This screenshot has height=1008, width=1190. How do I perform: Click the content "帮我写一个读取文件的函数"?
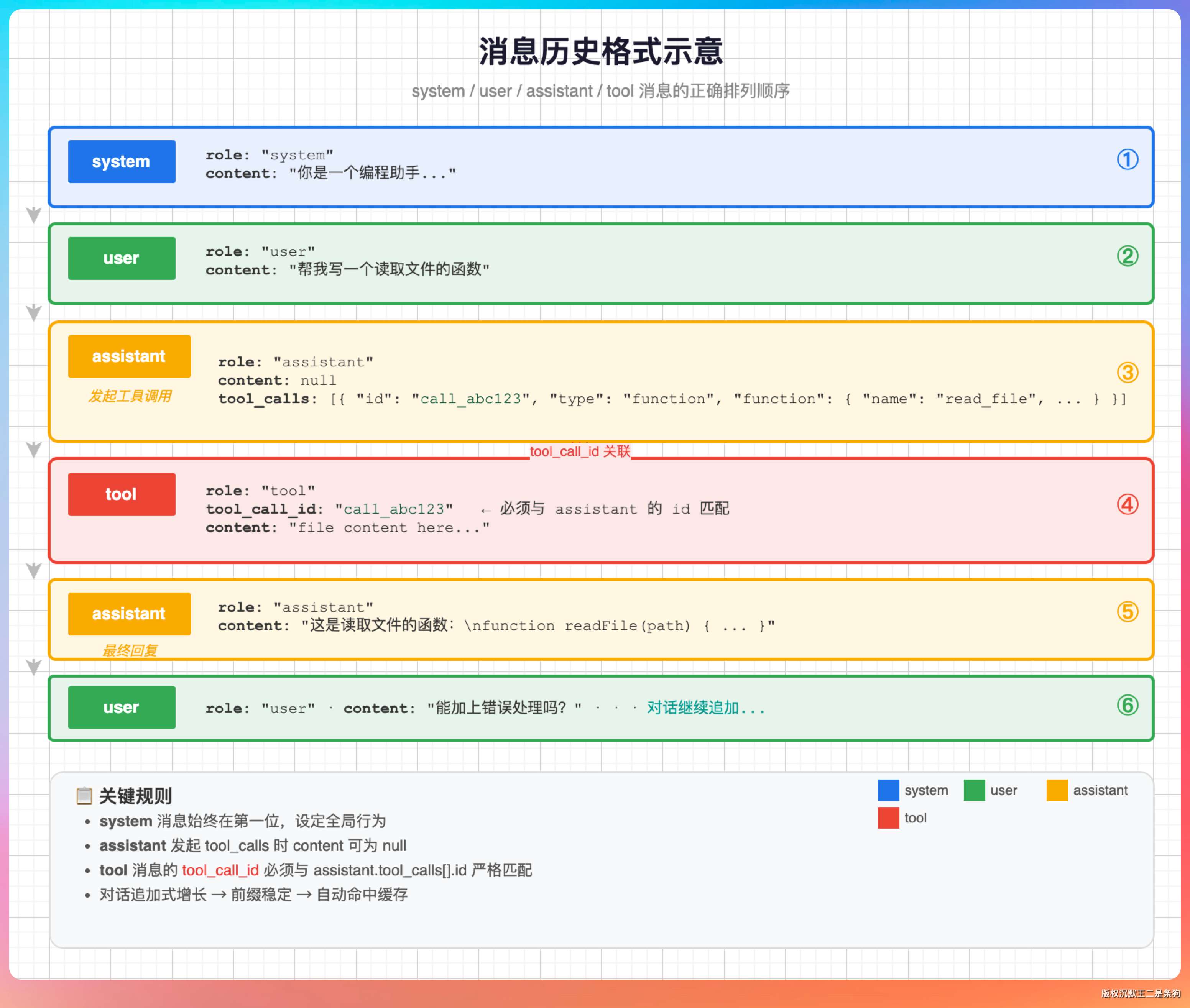point(389,269)
